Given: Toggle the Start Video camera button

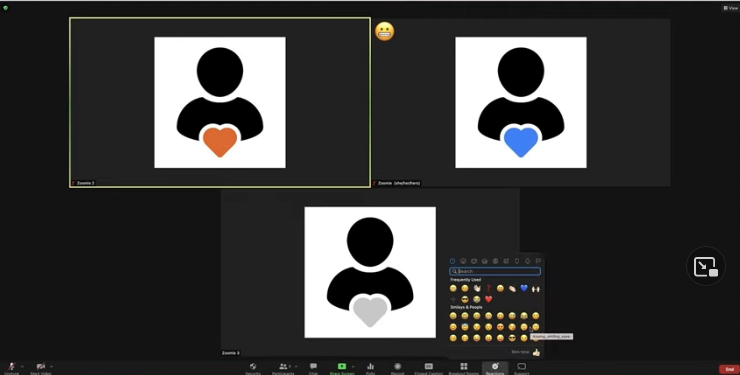Looking at the screenshot, I should coord(41,367).
